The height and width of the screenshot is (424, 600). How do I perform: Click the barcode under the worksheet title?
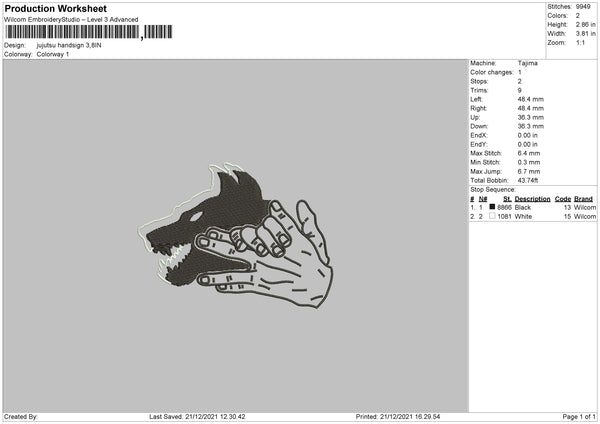pyautogui.click(x=89, y=32)
